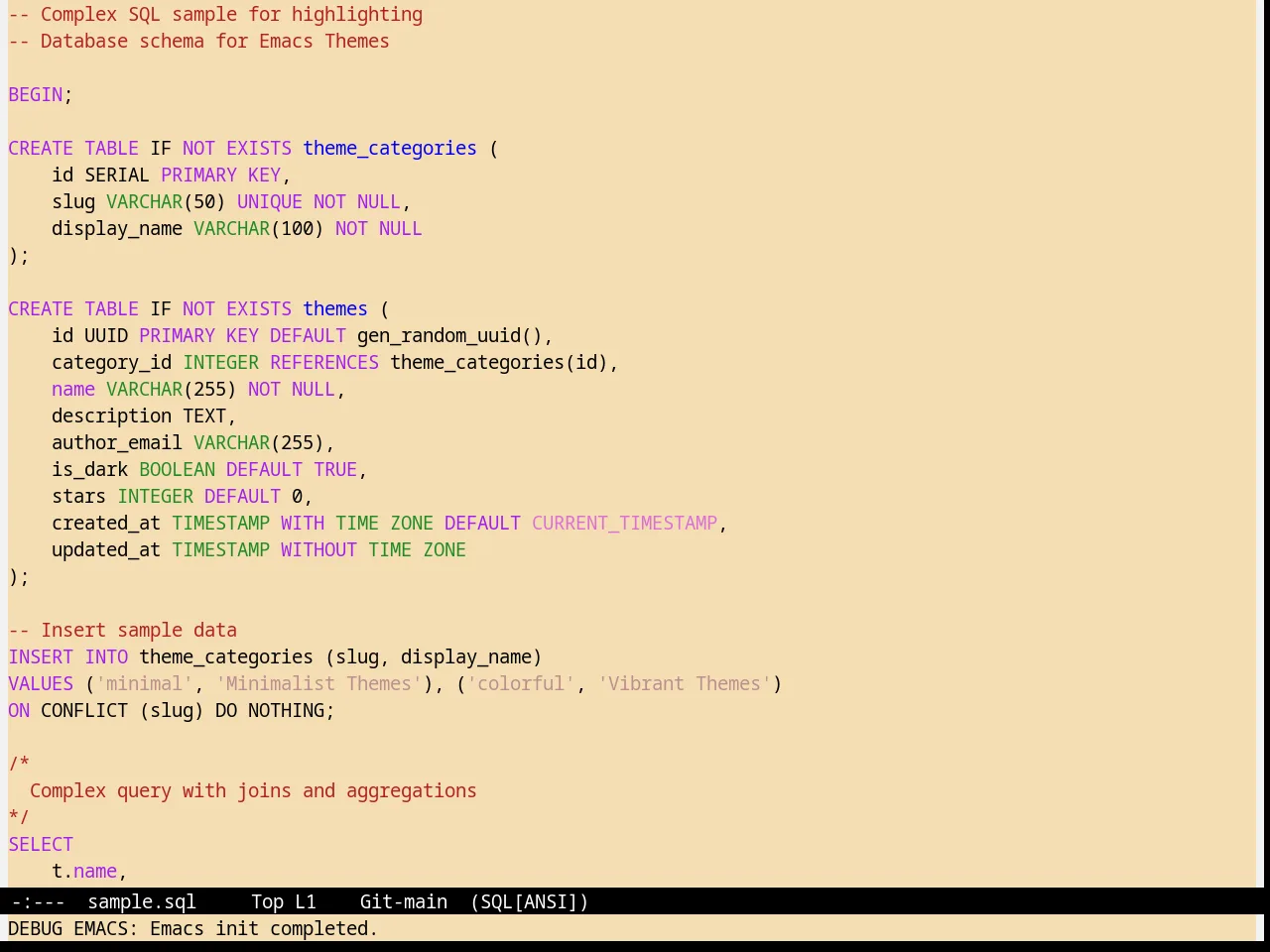1270x952 pixels.
Task: Click the 'Vibrant Themes' string literal
Action: 685,683
